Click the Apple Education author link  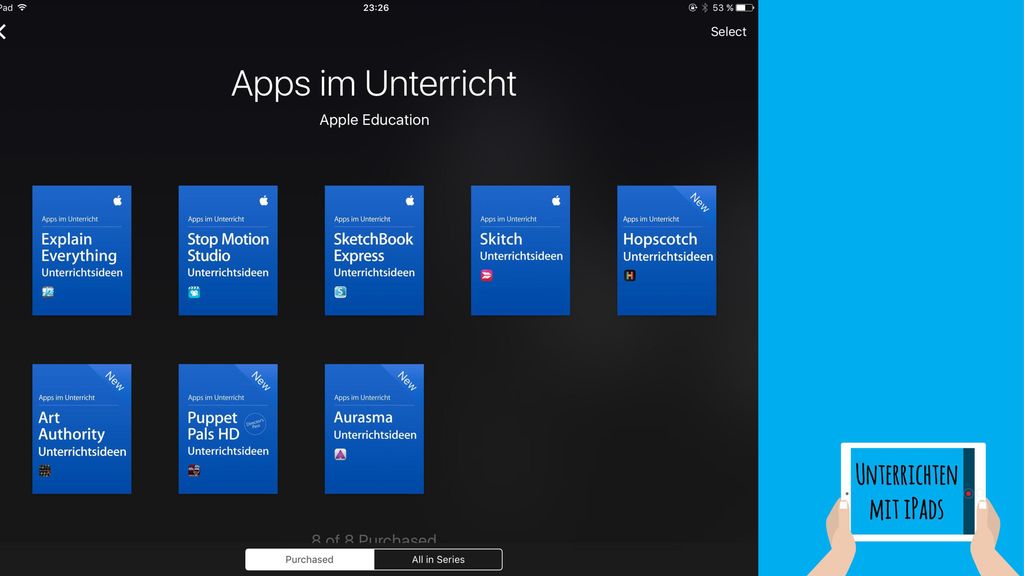(x=374, y=120)
